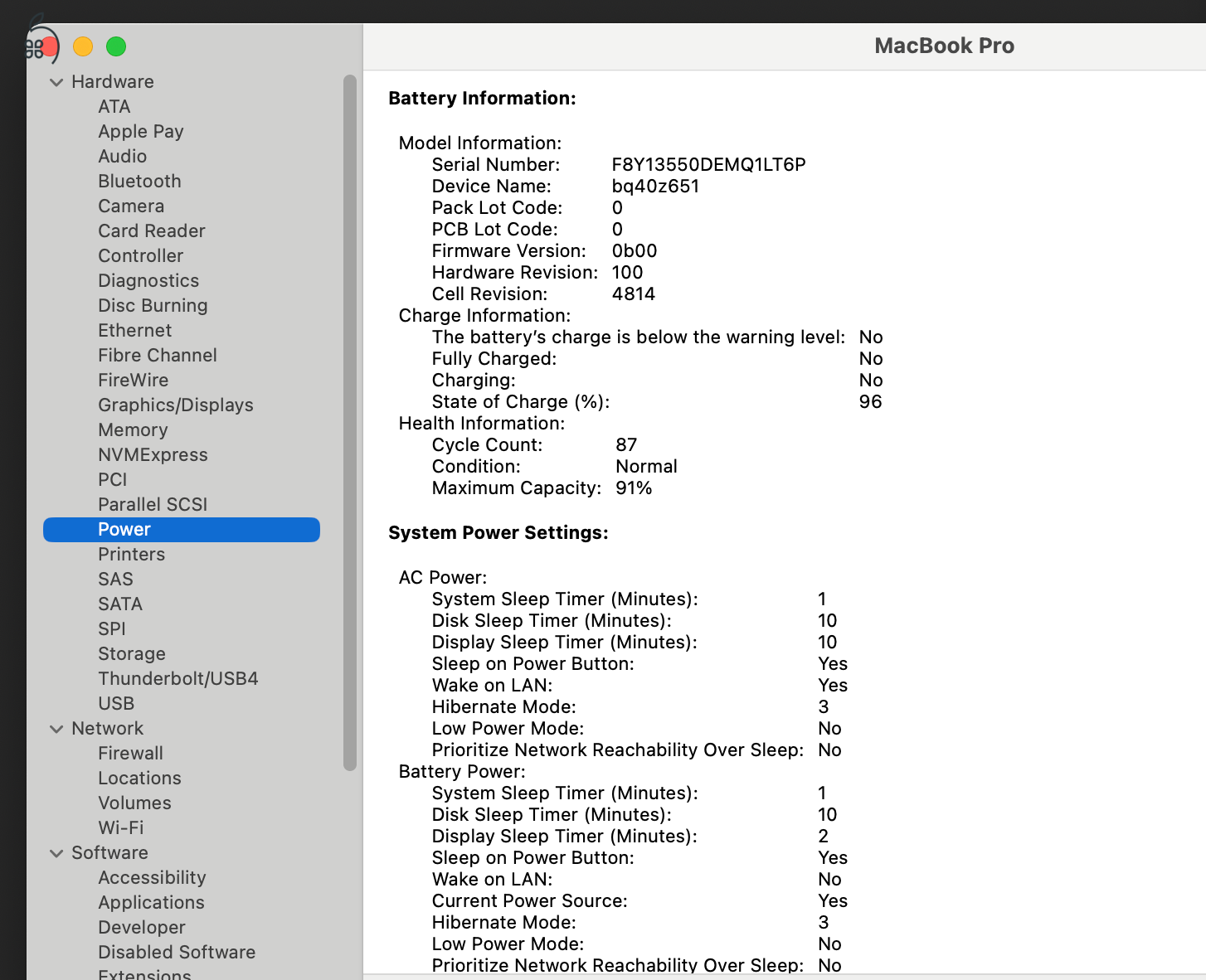This screenshot has height=980, width=1206.
Task: Click the serial number F8Y13550DEMQ1LT6P
Action: pos(709,165)
